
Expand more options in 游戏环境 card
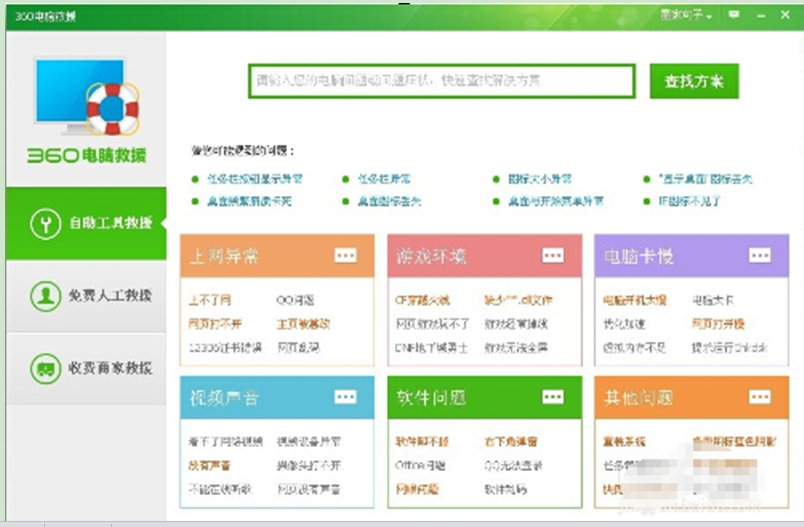coord(553,255)
